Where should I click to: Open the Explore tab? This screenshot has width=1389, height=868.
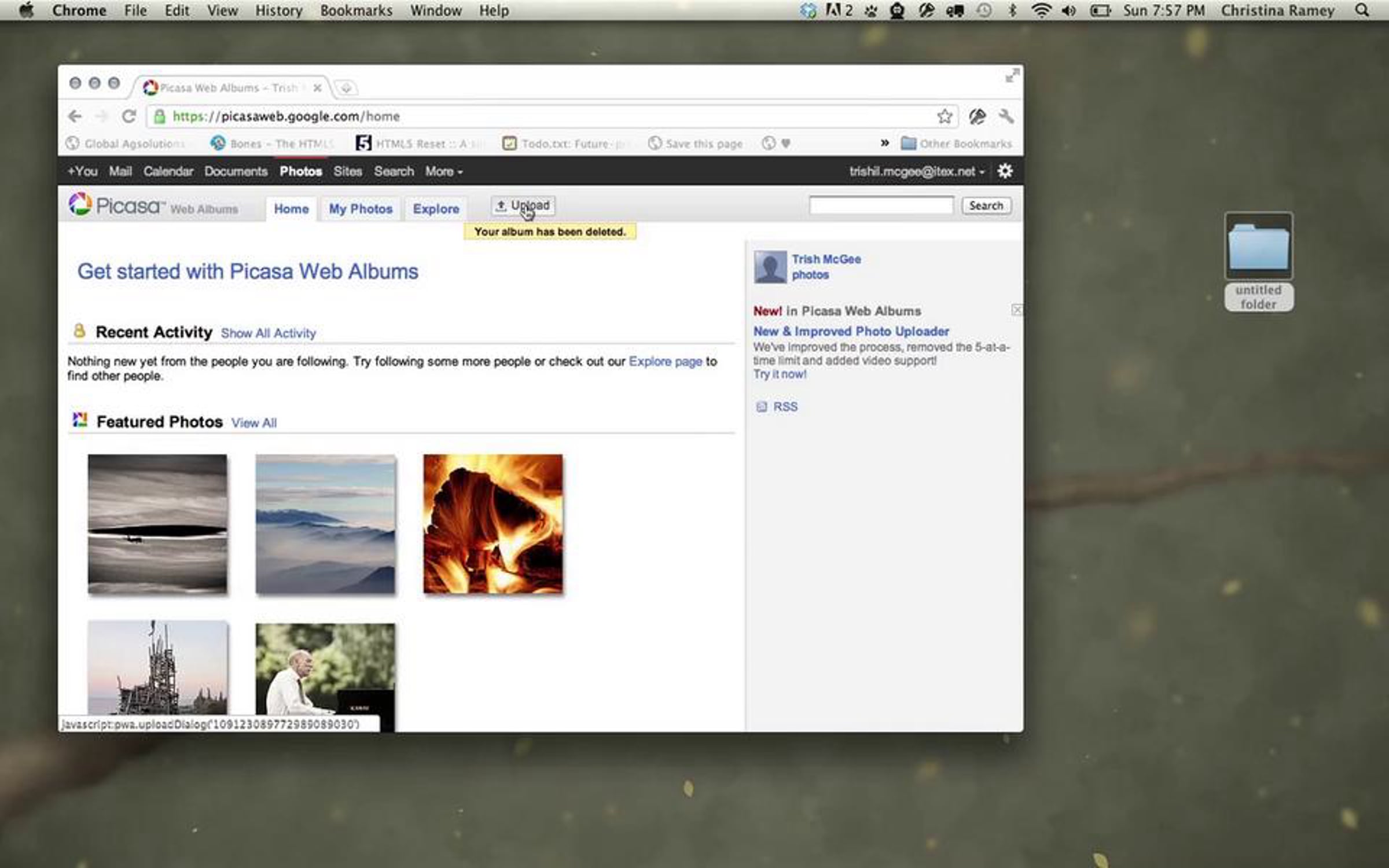click(x=436, y=209)
